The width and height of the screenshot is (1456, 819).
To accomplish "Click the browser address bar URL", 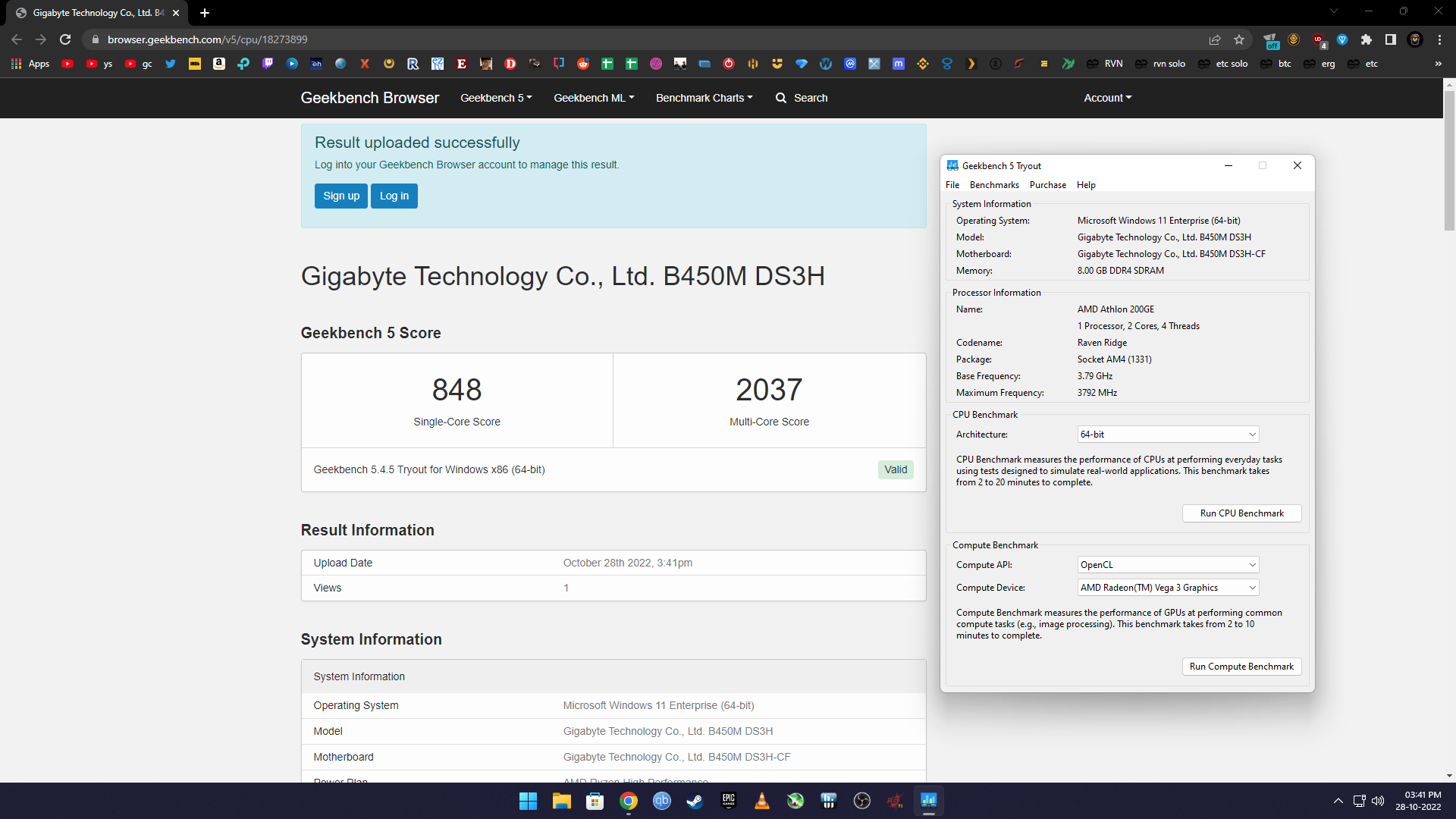I will 207,39.
